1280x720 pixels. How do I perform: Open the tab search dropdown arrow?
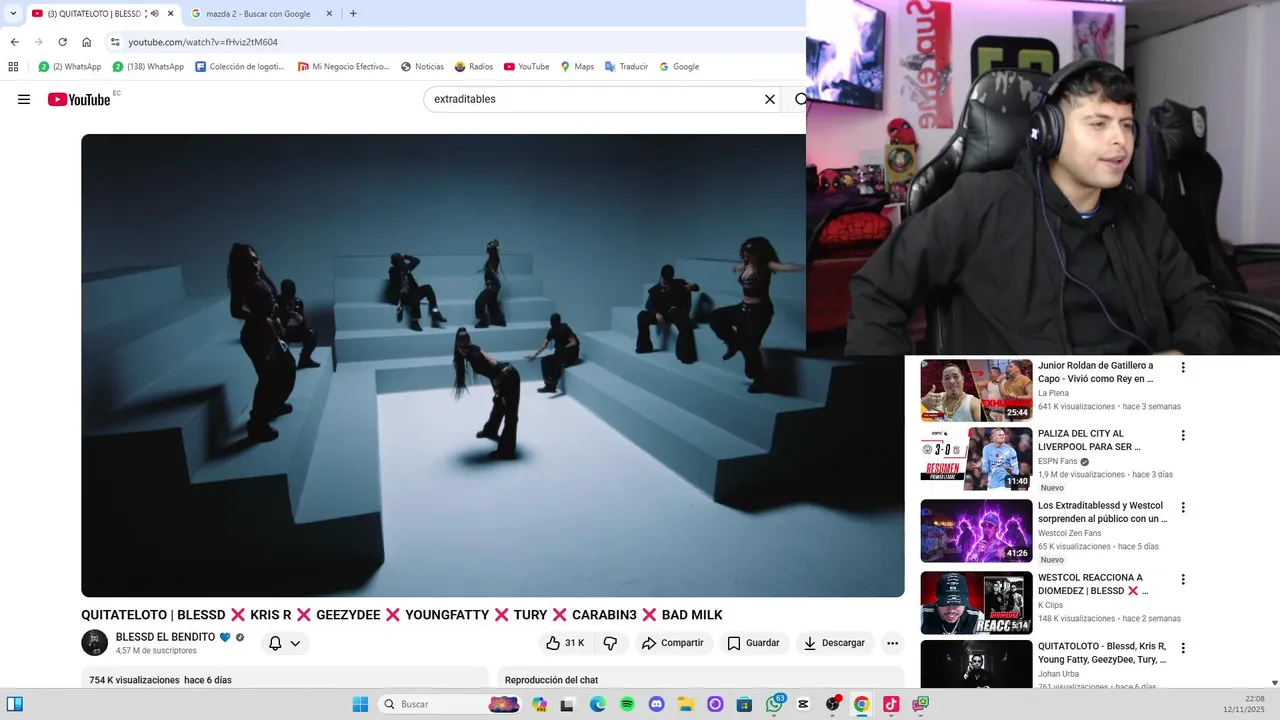[13, 14]
